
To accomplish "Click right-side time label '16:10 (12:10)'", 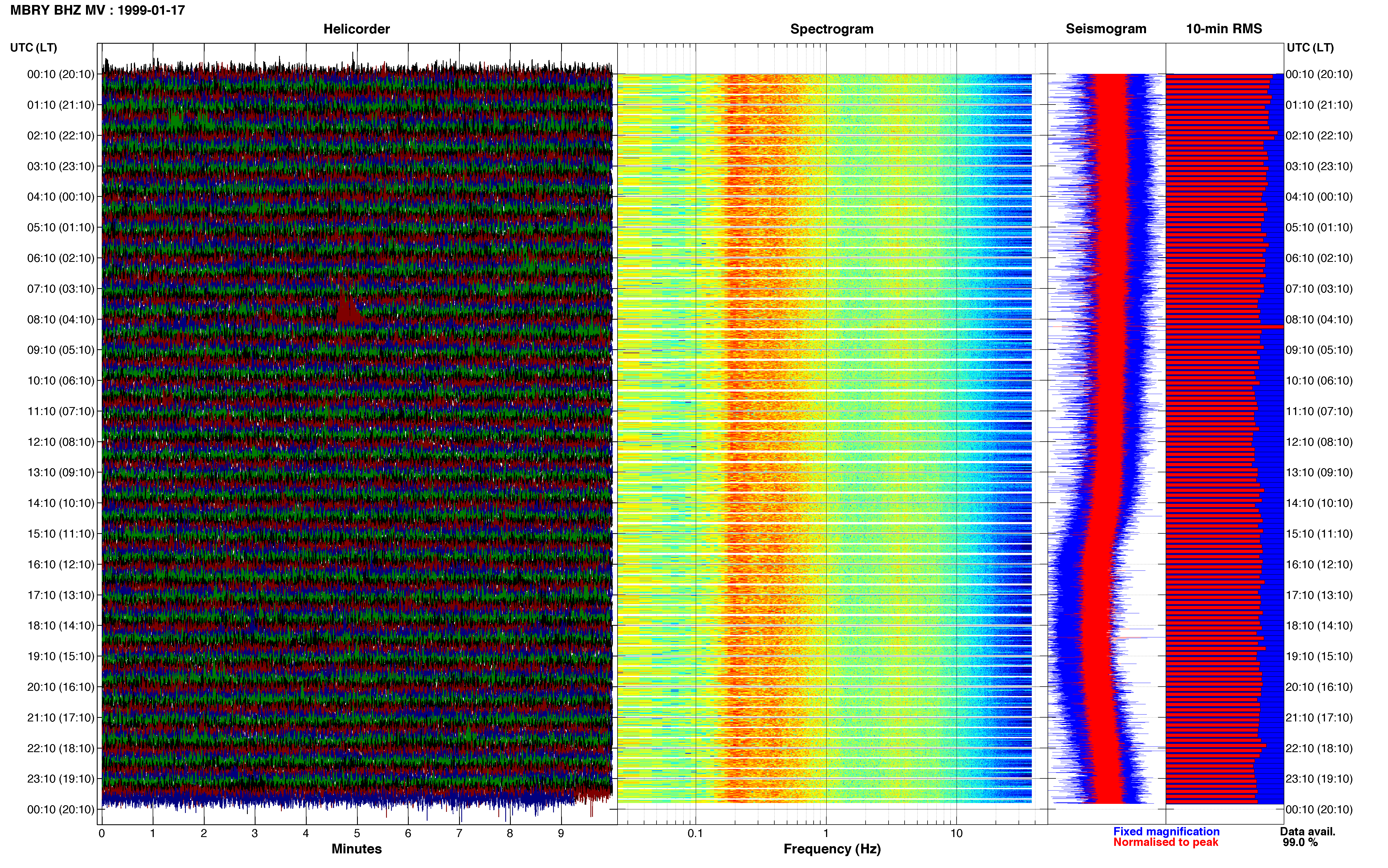I will [1319, 564].
